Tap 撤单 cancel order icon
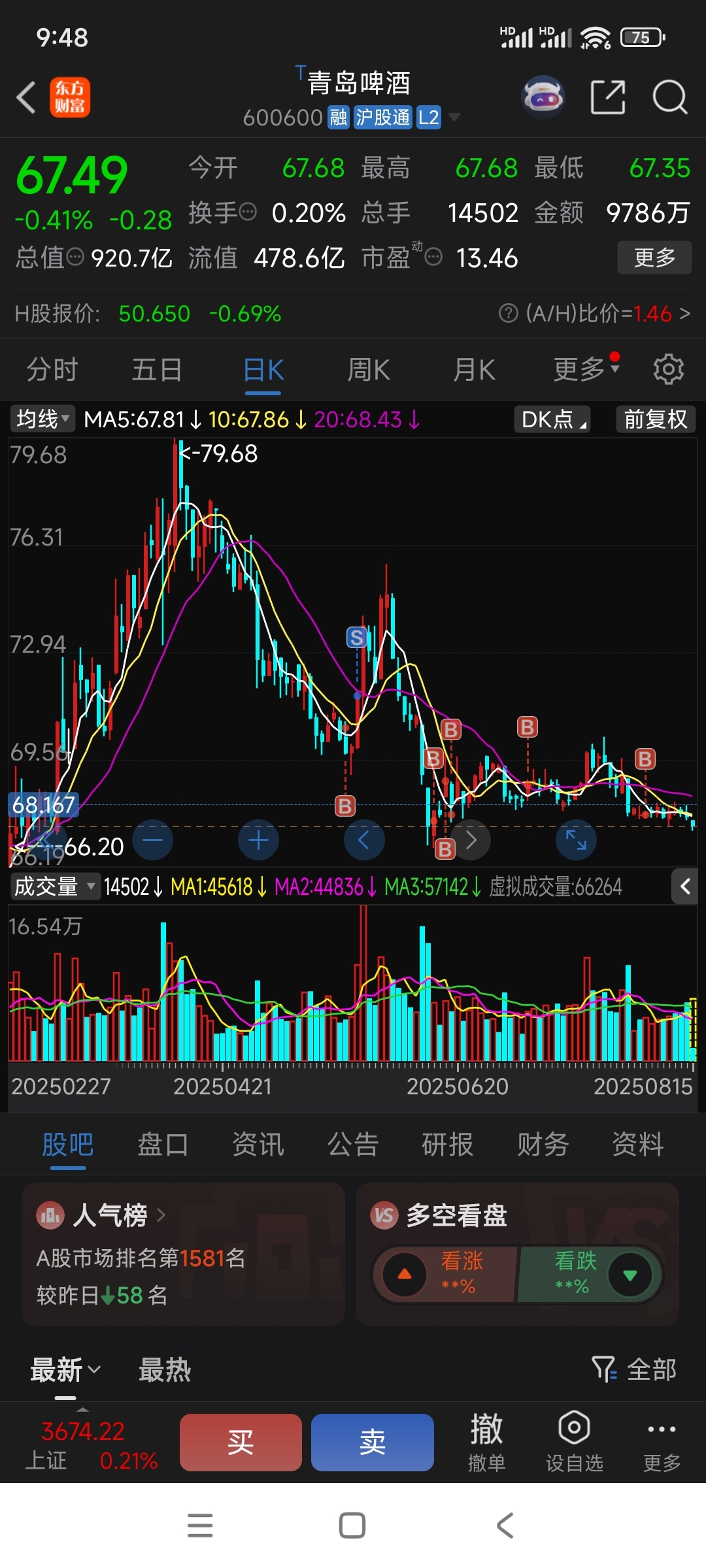Viewport: 706px width, 1568px height. (x=487, y=1442)
